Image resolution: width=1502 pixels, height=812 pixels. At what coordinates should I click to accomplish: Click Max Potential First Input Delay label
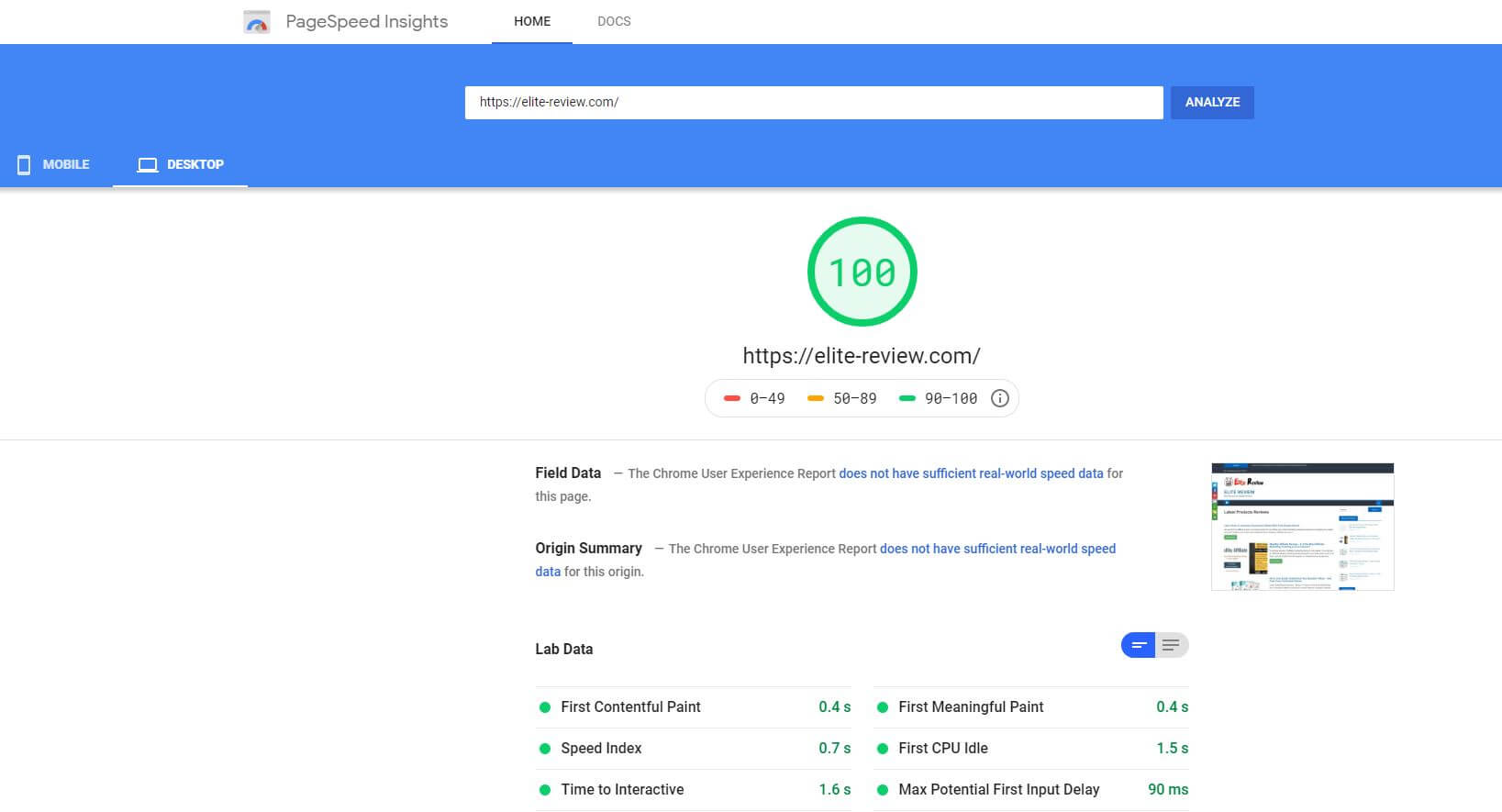[999, 790]
